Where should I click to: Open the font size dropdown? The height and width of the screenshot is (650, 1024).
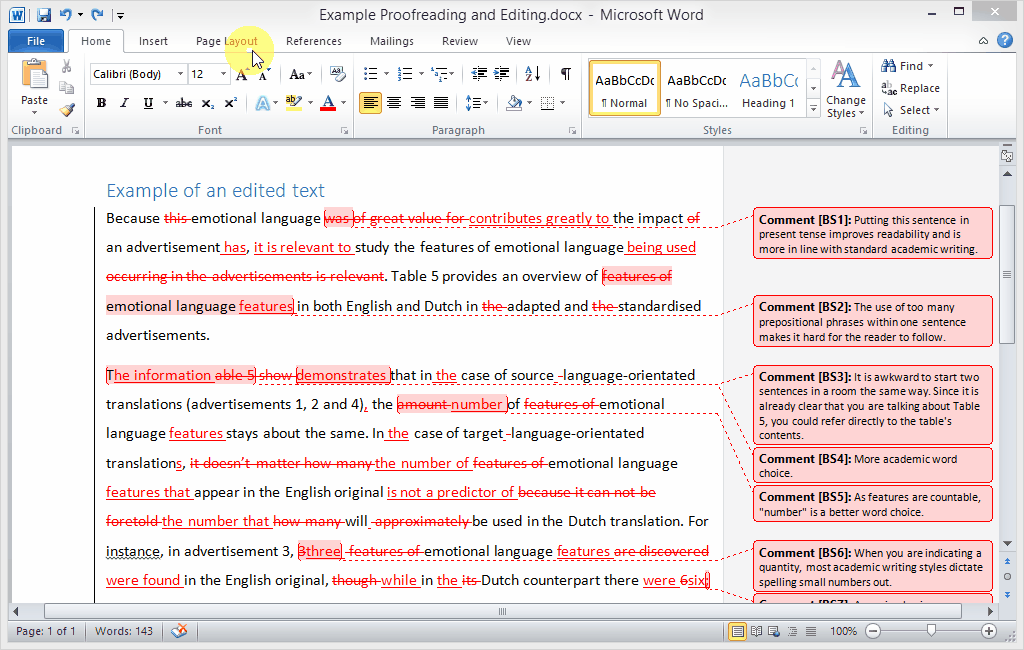[x=224, y=74]
